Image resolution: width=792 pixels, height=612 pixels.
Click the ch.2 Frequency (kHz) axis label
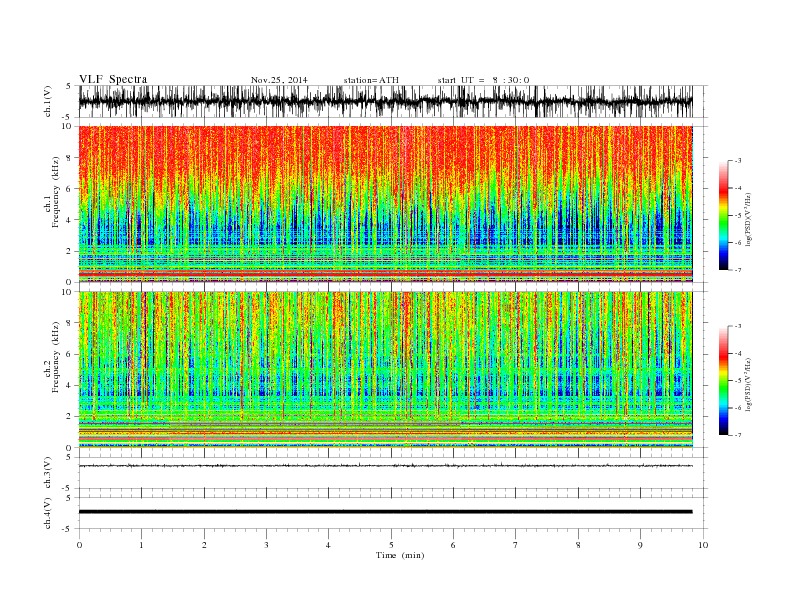(53, 357)
